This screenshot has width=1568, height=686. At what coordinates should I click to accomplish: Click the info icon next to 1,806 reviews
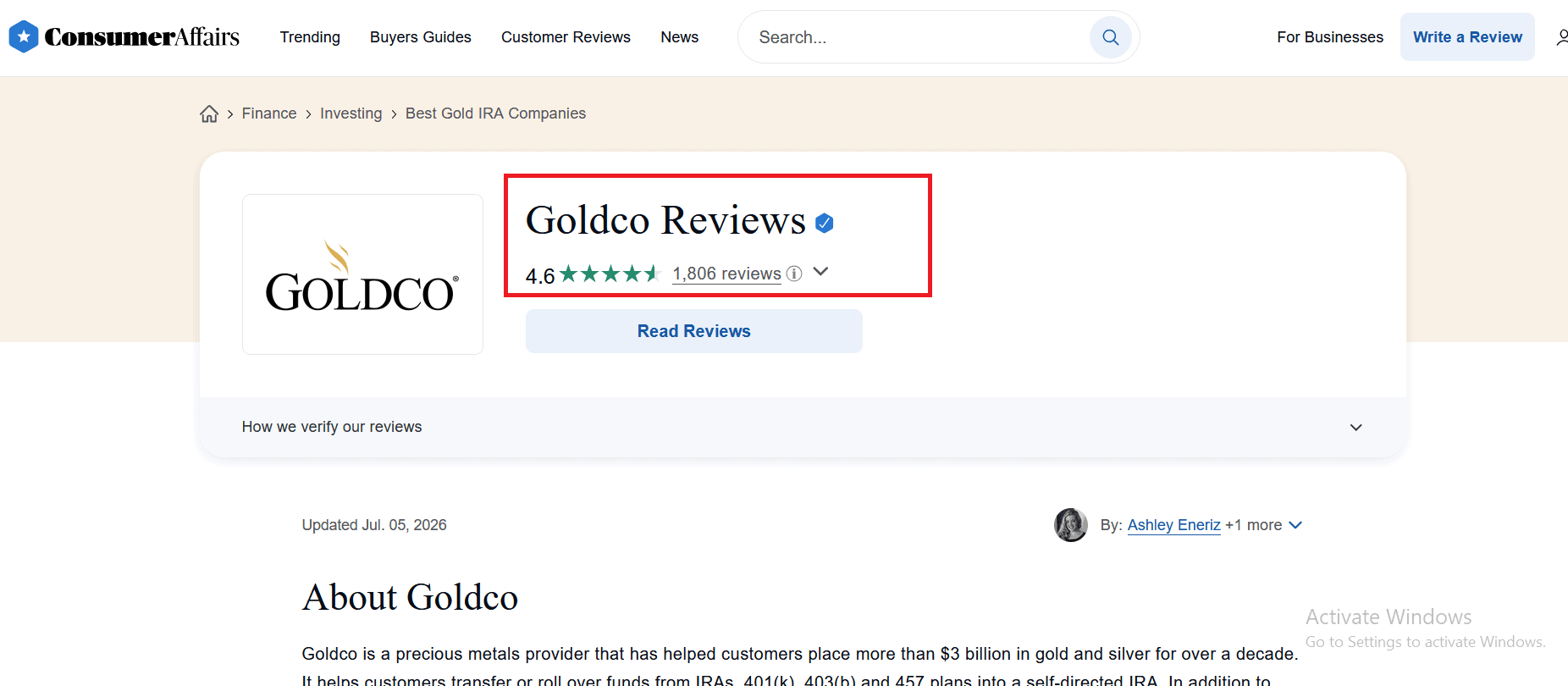point(794,274)
